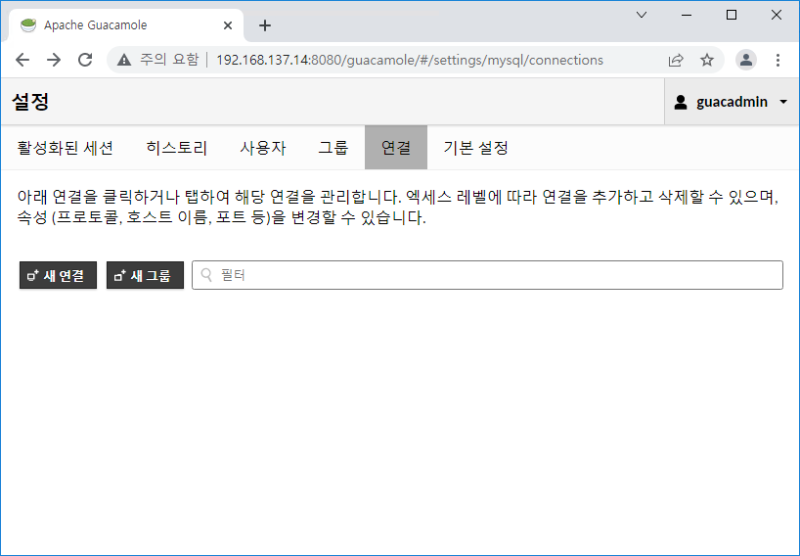The height and width of the screenshot is (556, 800).
Task: Switch to the 활성화된 세션 tab
Action: pyautogui.click(x=65, y=148)
